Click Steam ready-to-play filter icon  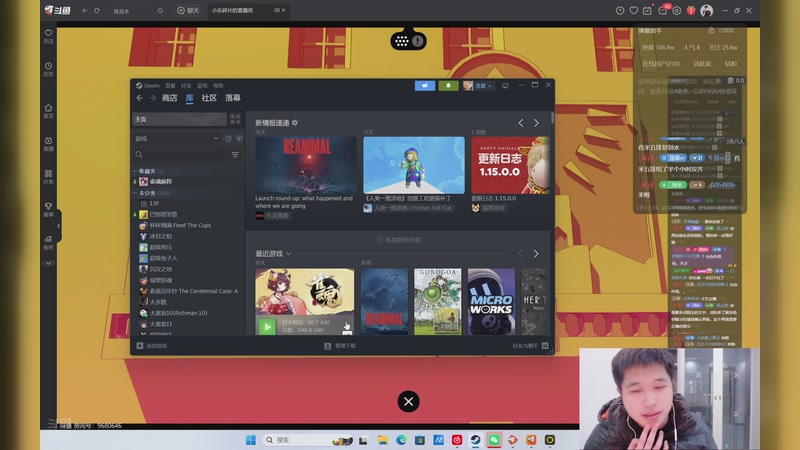point(239,139)
